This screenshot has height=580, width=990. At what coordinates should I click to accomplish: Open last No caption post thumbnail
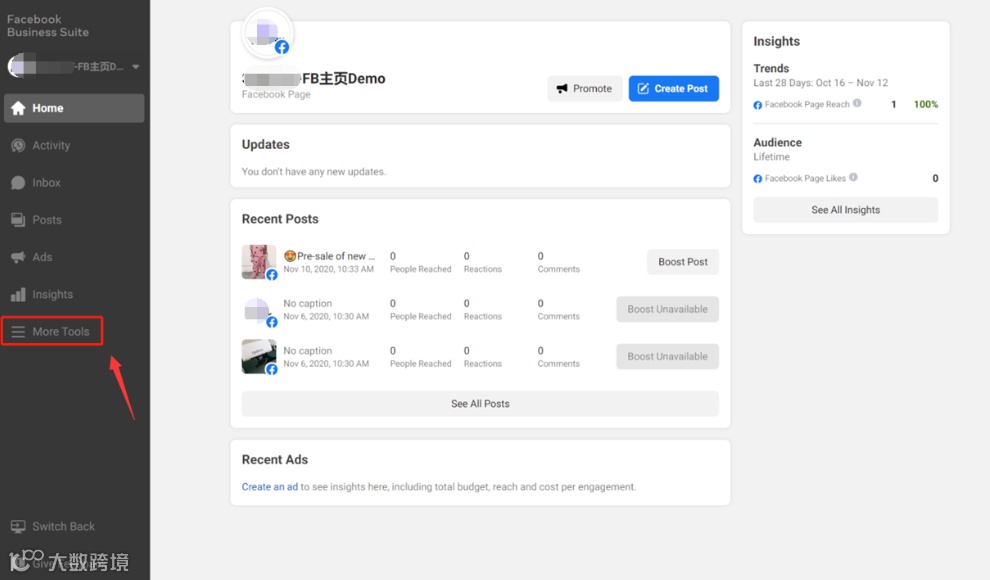[259, 357]
